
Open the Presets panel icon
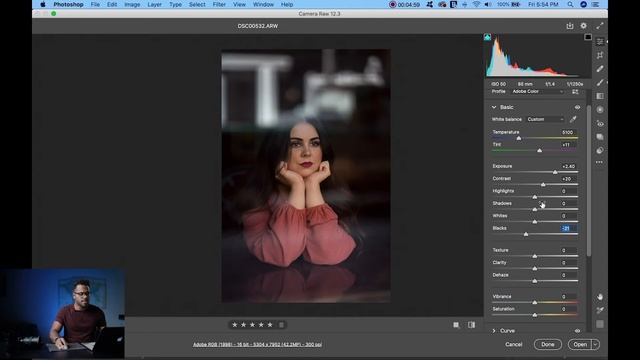click(x=600, y=150)
